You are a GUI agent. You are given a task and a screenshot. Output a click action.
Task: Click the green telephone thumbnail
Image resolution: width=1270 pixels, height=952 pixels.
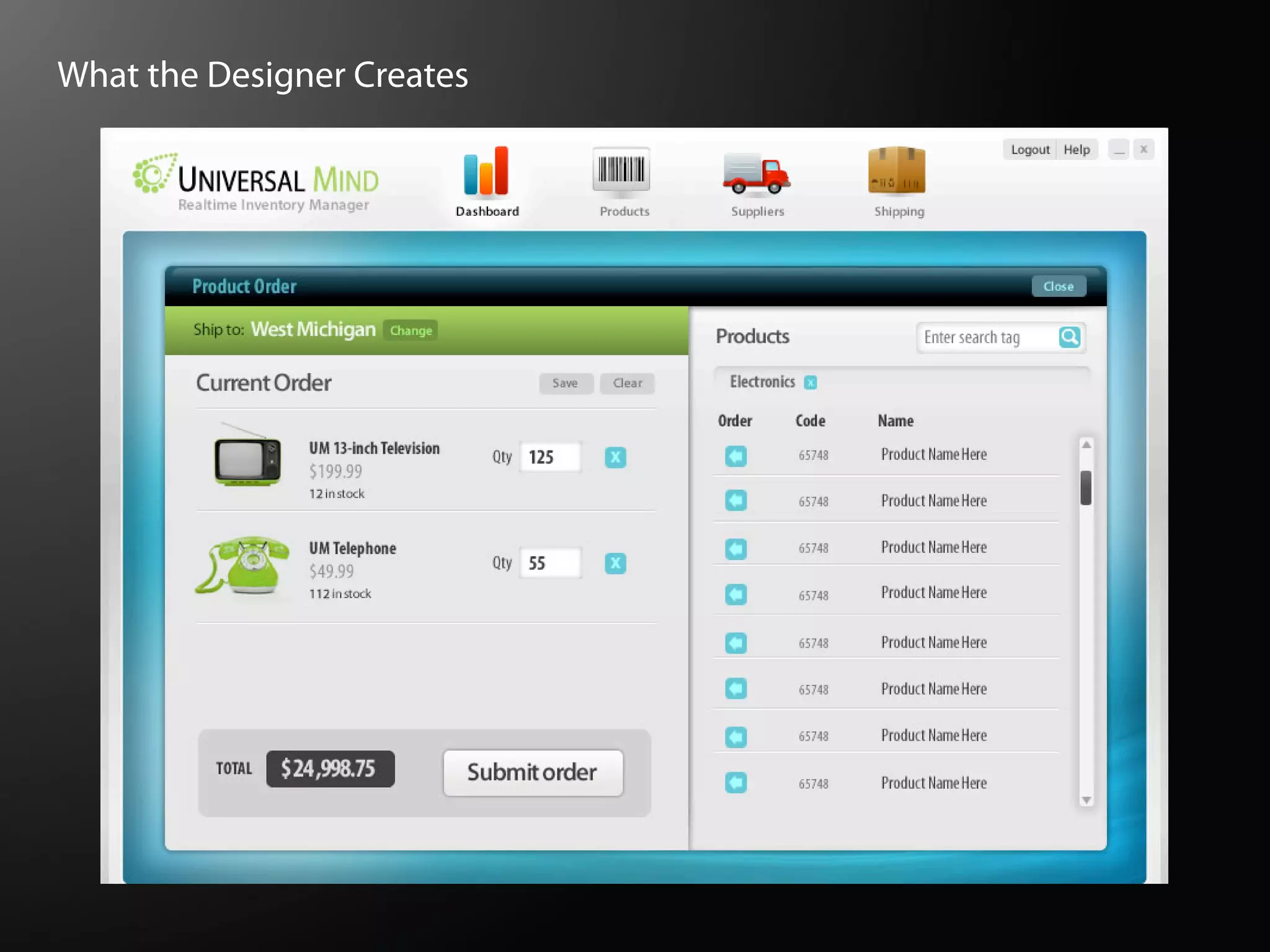[x=242, y=565]
